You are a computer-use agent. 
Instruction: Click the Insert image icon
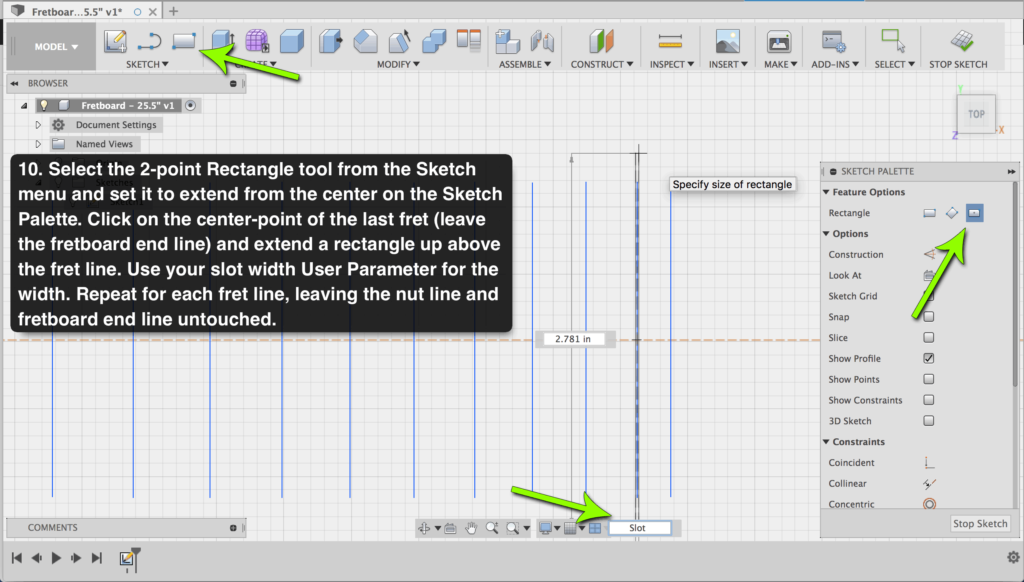click(x=727, y=41)
